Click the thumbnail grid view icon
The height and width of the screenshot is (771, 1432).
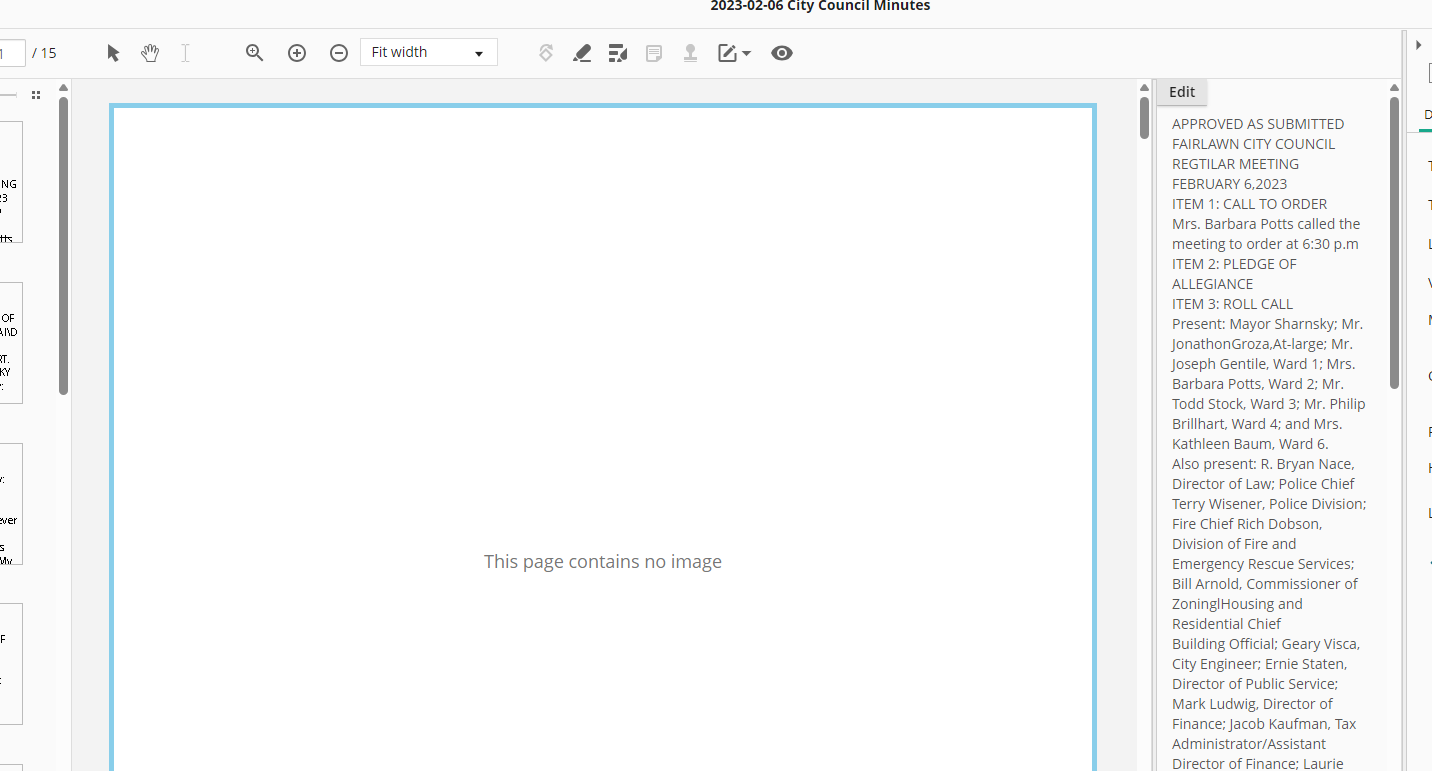click(x=36, y=95)
